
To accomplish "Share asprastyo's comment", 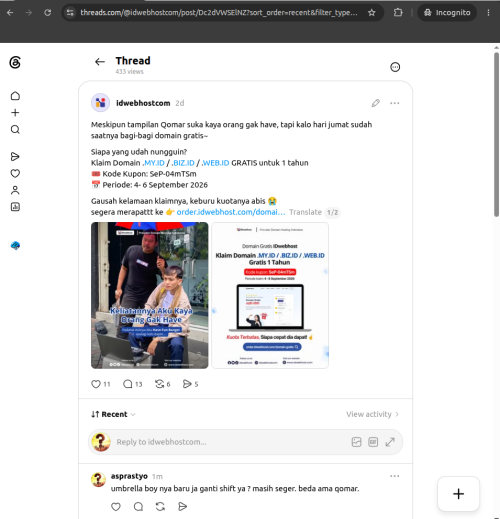I will point(182,507).
